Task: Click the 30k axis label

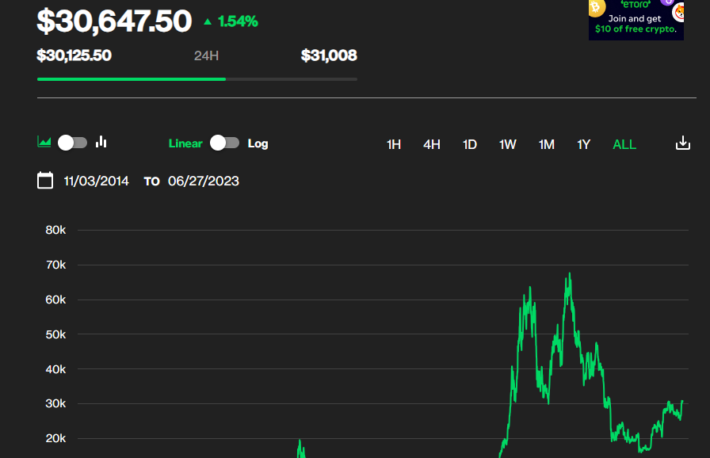Action: click(x=56, y=404)
